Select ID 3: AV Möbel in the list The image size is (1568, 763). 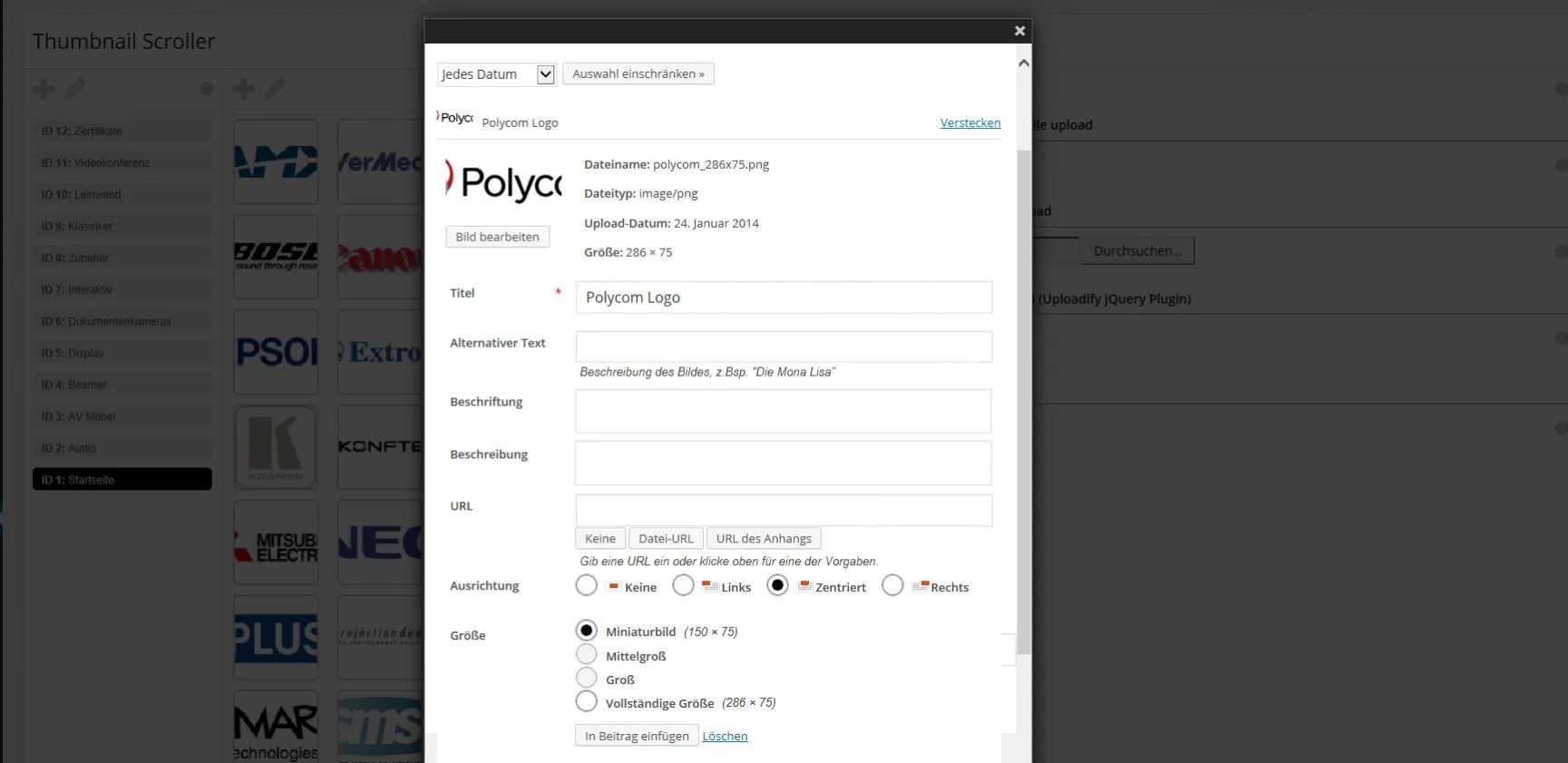tap(122, 416)
